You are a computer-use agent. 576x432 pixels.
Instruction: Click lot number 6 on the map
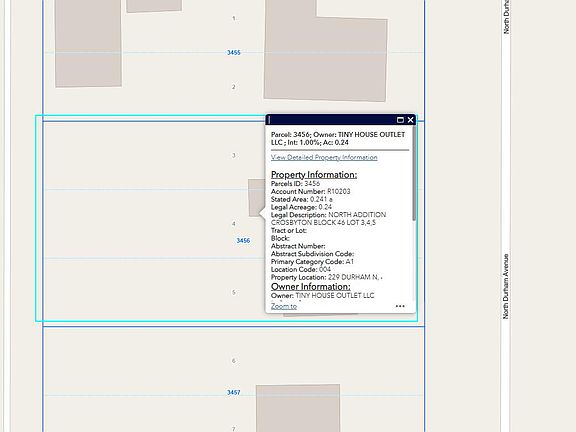[x=234, y=361]
